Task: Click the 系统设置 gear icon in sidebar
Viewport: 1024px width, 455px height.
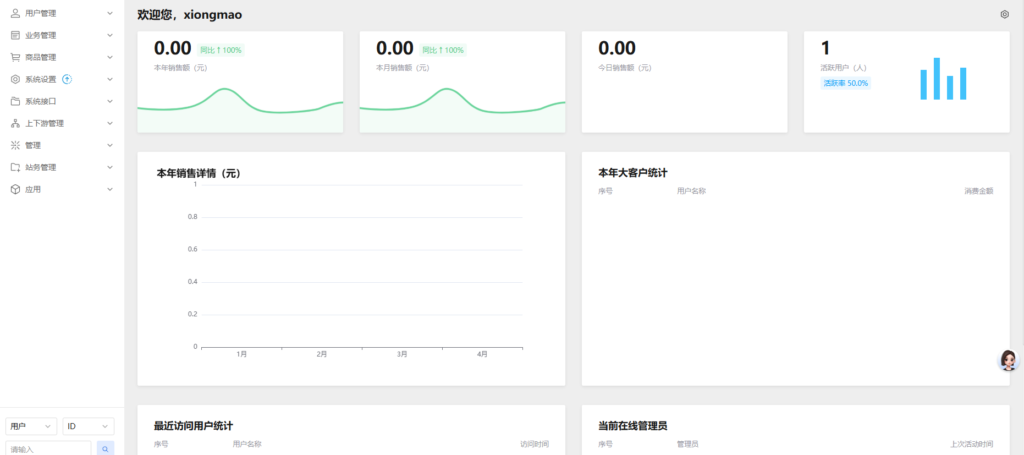Action: click(x=15, y=79)
